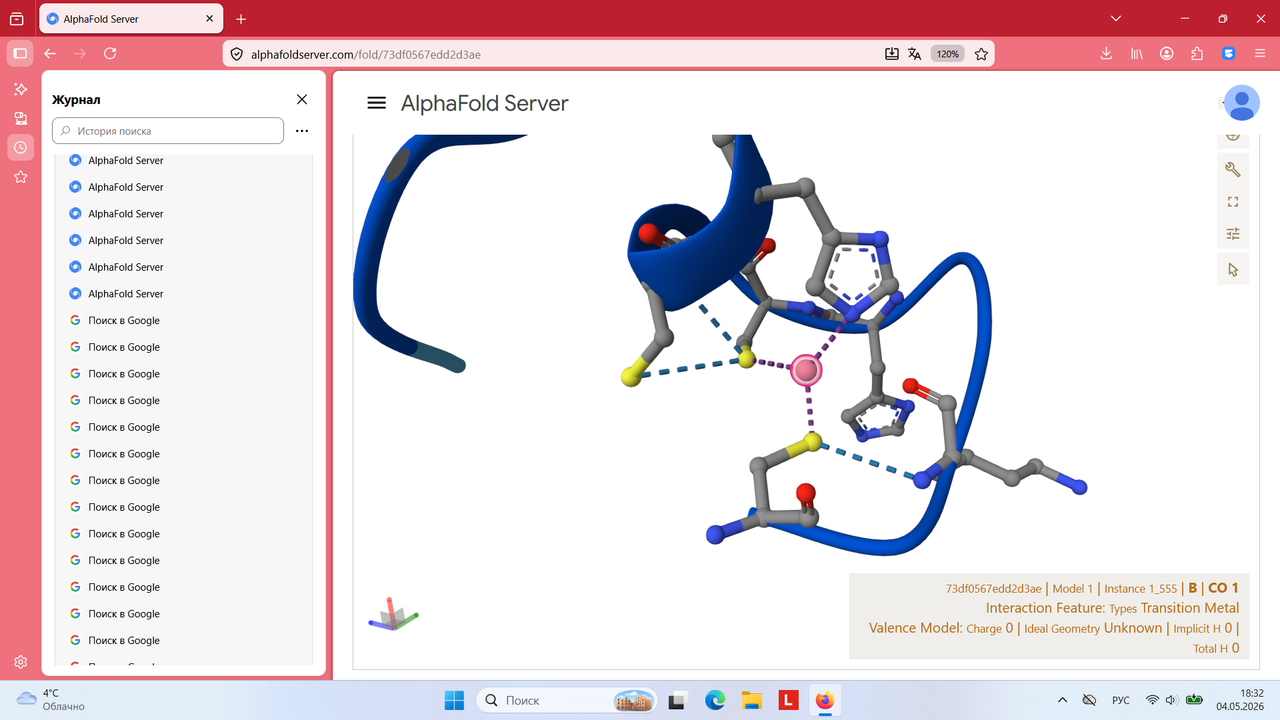Click the '73df0567edd2d3ae | Model 1' info line
This screenshot has width=1280, height=720.
coord(1020,589)
